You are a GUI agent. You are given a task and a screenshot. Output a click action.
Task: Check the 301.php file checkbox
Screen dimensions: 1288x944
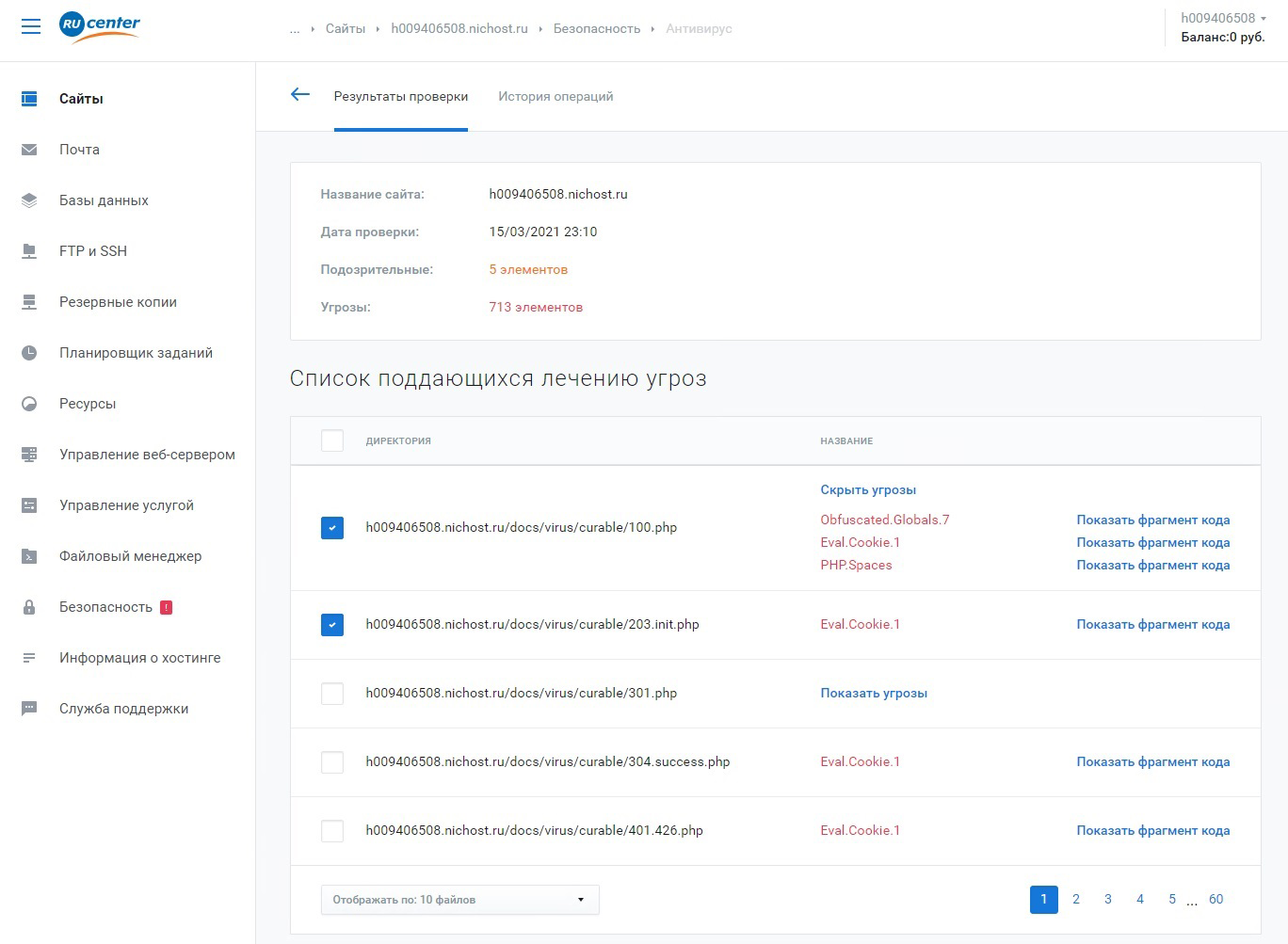[332, 694]
